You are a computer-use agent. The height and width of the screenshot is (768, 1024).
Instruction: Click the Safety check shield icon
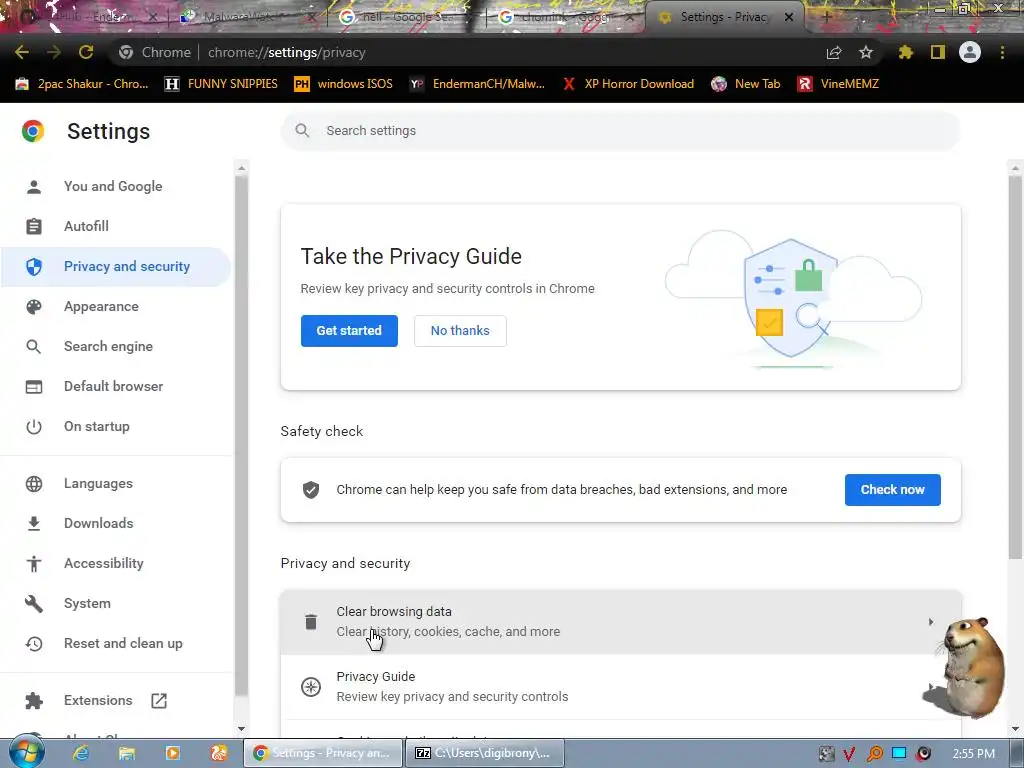pyautogui.click(x=311, y=490)
